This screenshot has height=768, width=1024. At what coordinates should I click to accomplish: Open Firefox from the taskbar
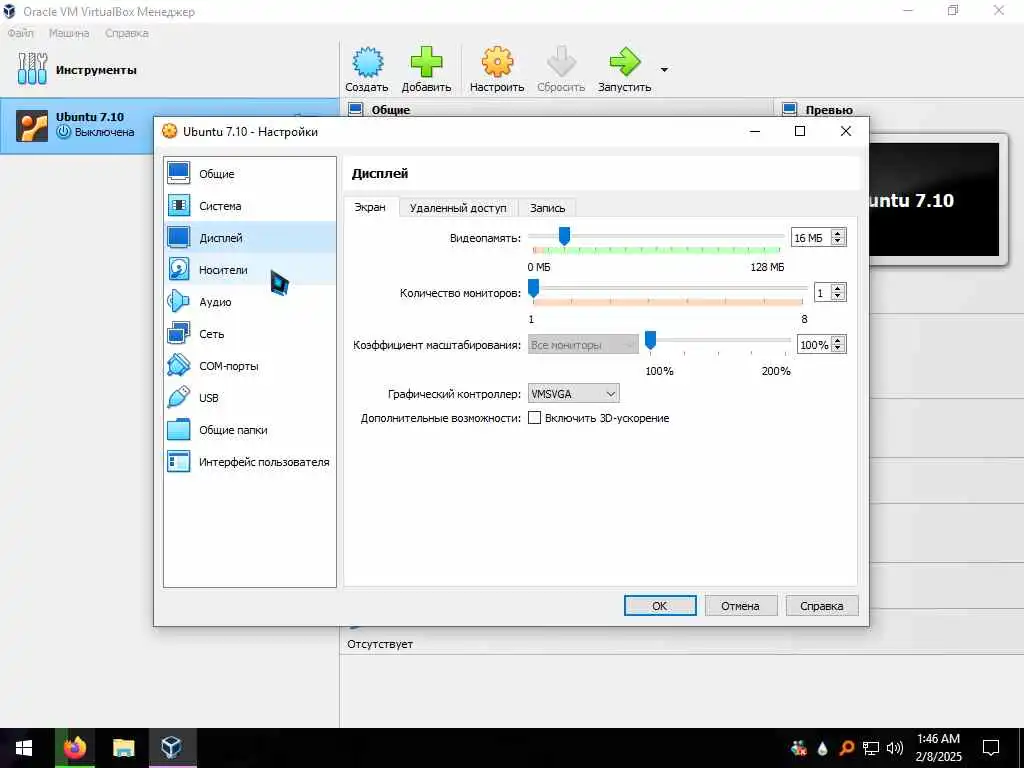click(74, 748)
